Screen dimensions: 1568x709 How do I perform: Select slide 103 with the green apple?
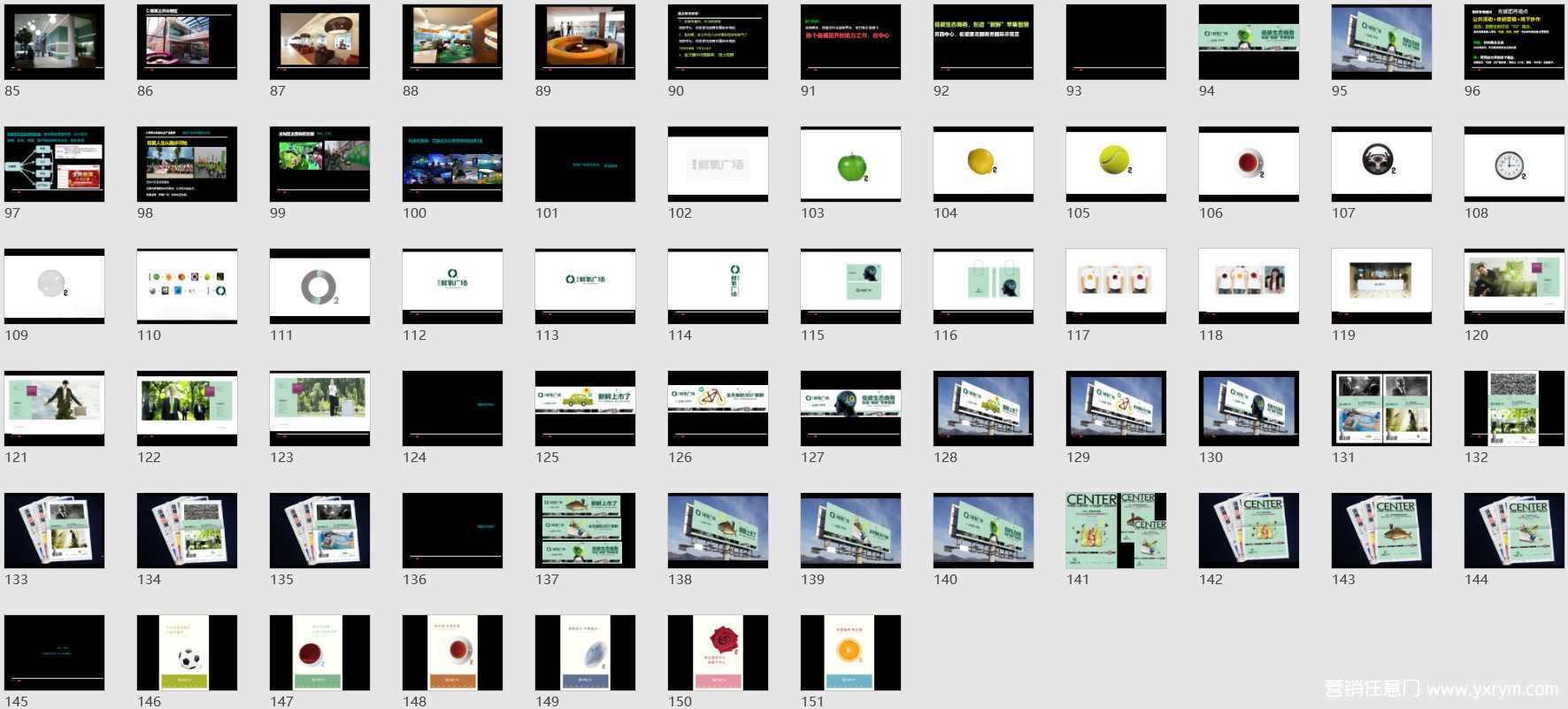[850, 165]
